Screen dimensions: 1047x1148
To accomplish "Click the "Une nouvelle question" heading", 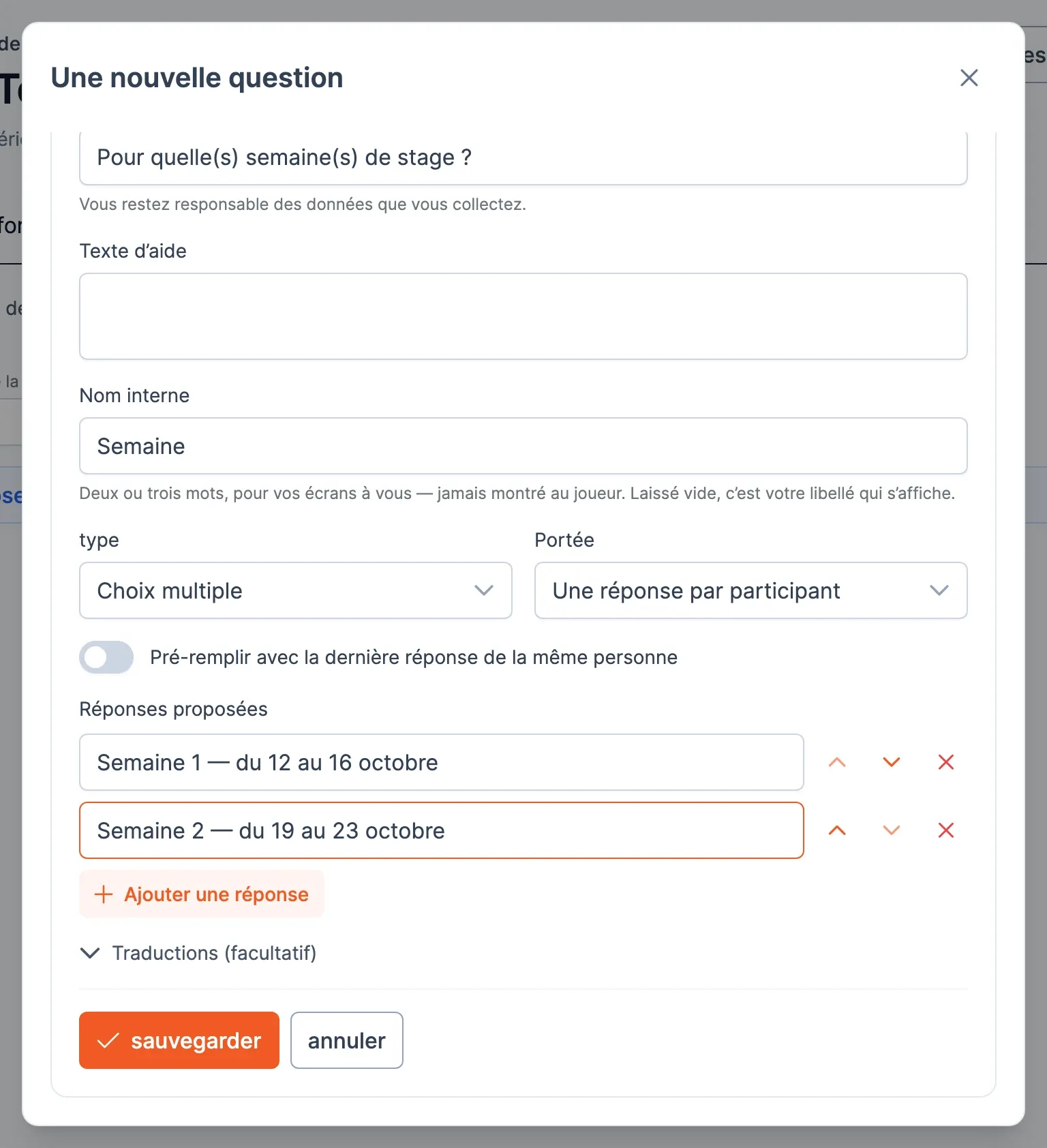I will point(197,78).
